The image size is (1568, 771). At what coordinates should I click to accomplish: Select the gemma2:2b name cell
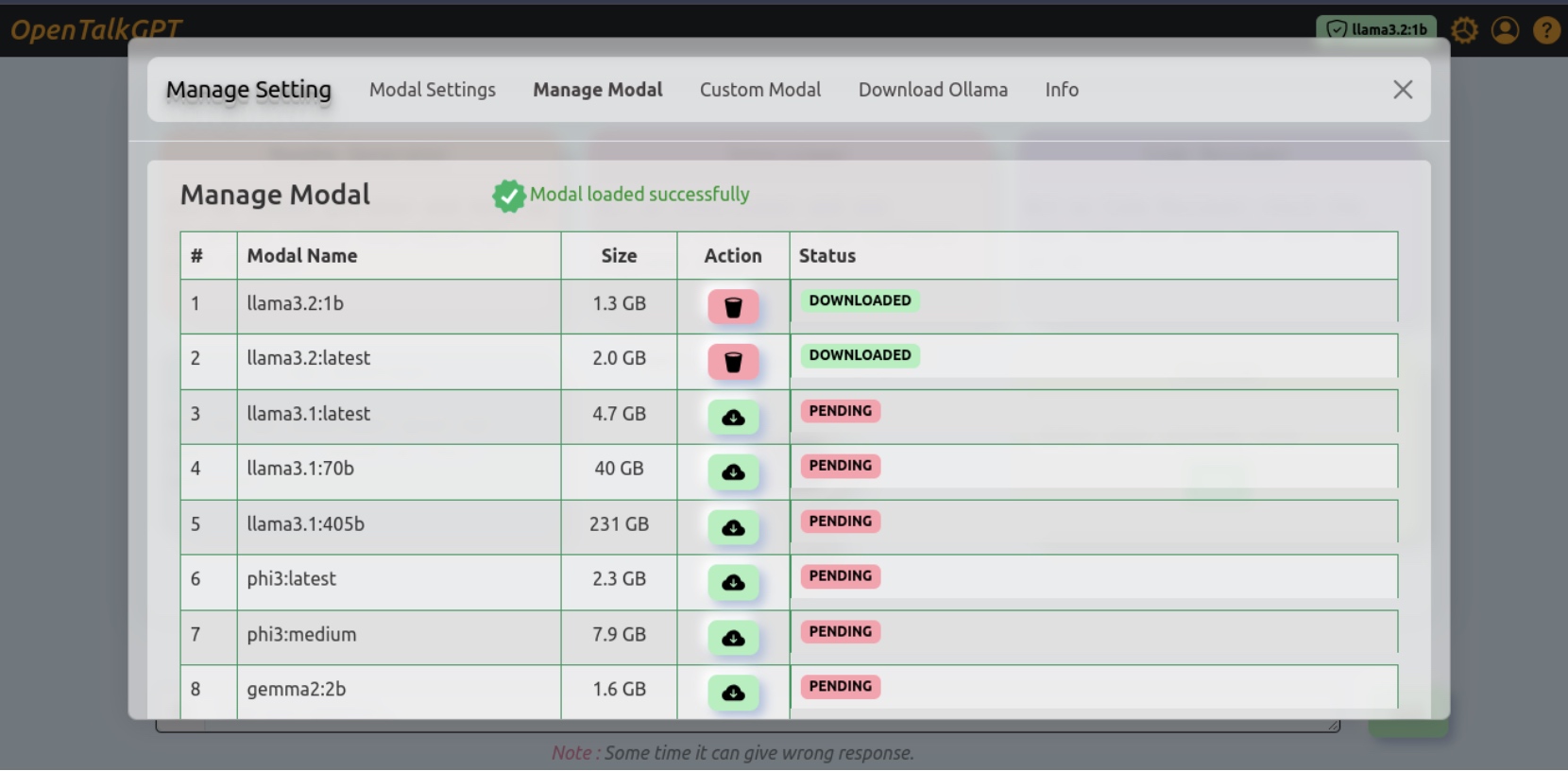pos(399,693)
